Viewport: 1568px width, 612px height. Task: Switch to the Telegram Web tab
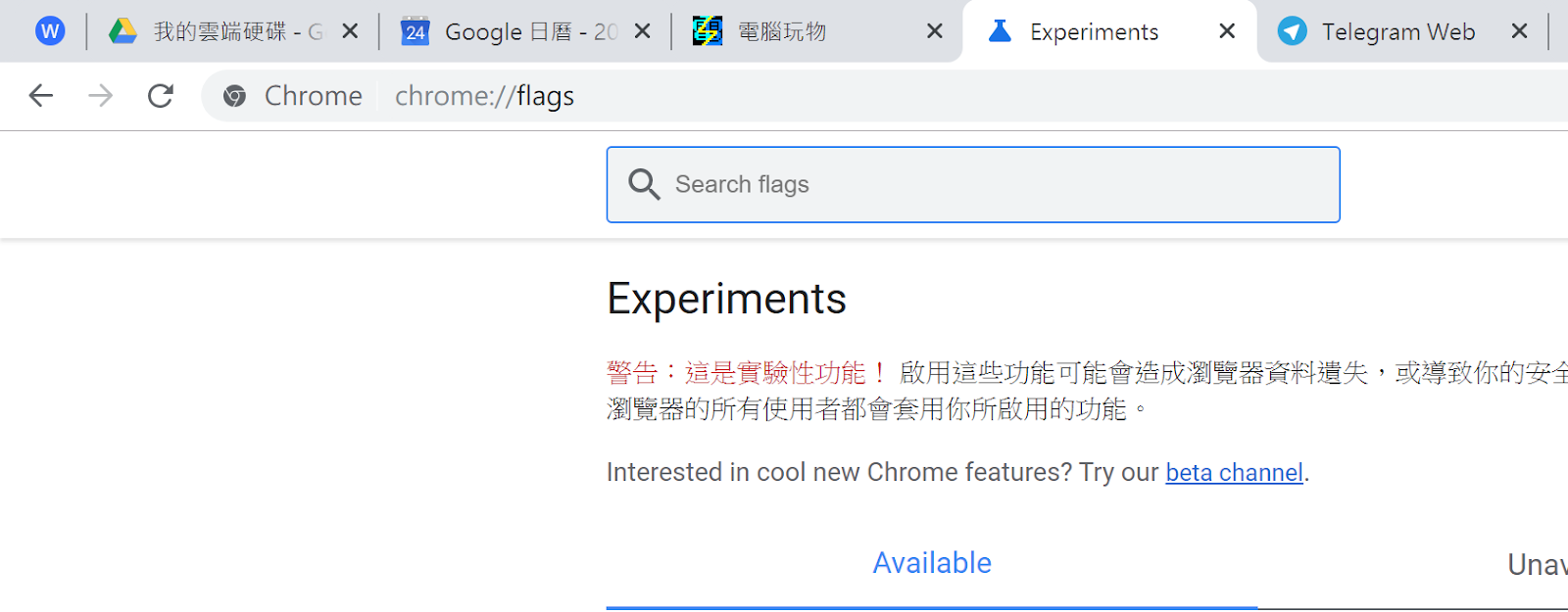(x=1392, y=31)
